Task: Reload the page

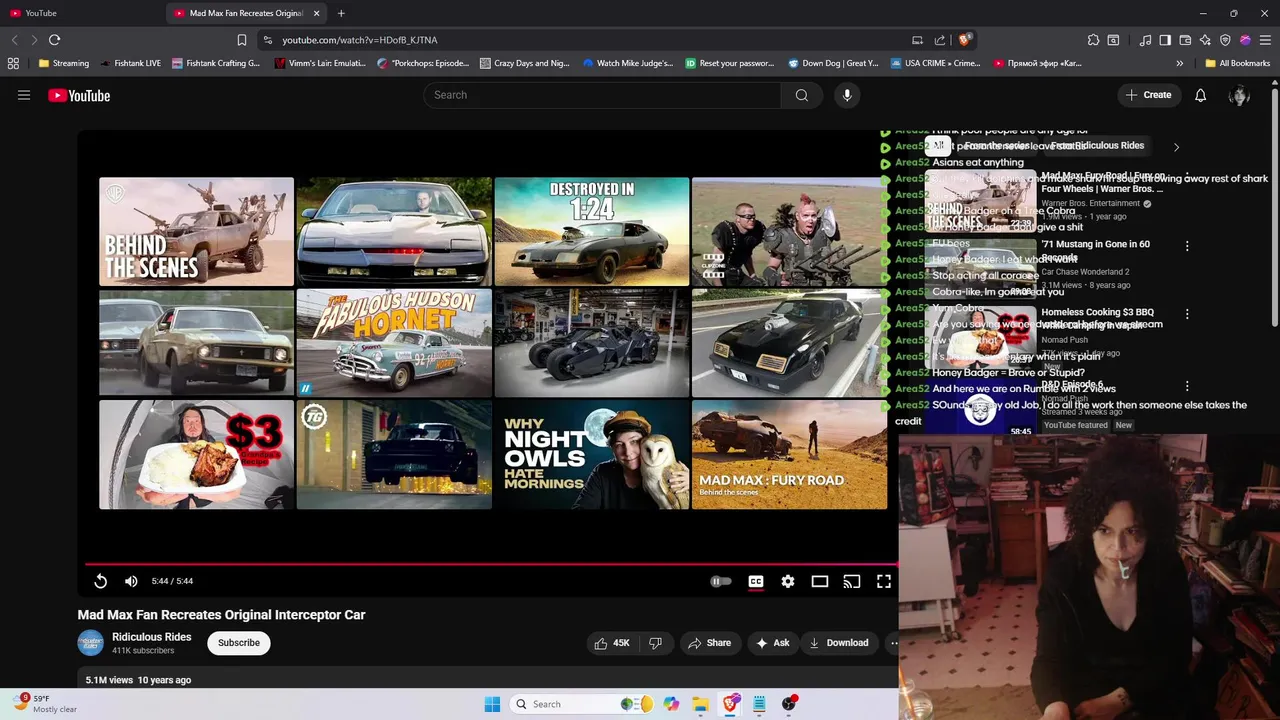Action: pyautogui.click(x=54, y=40)
